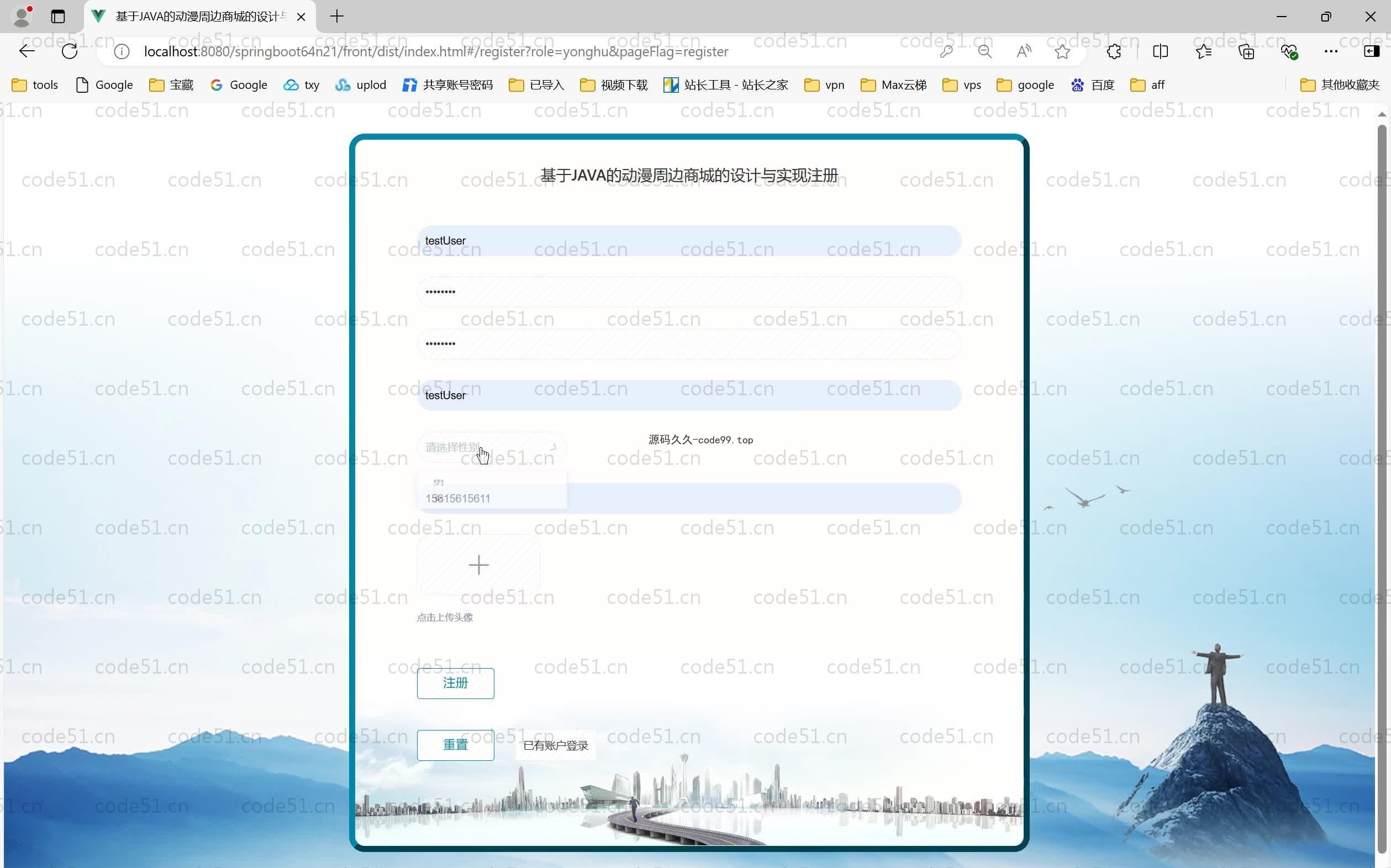View site information icon in address bar

click(121, 52)
